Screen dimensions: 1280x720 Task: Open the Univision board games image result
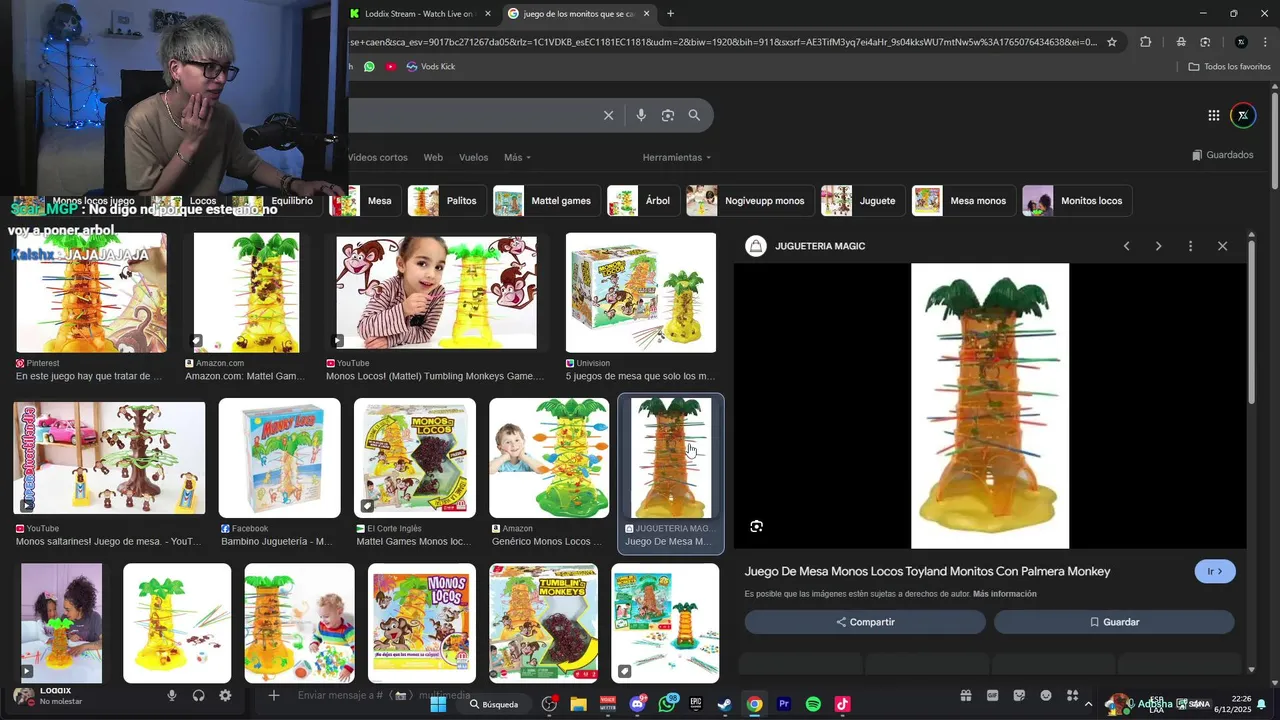pyautogui.click(x=641, y=293)
